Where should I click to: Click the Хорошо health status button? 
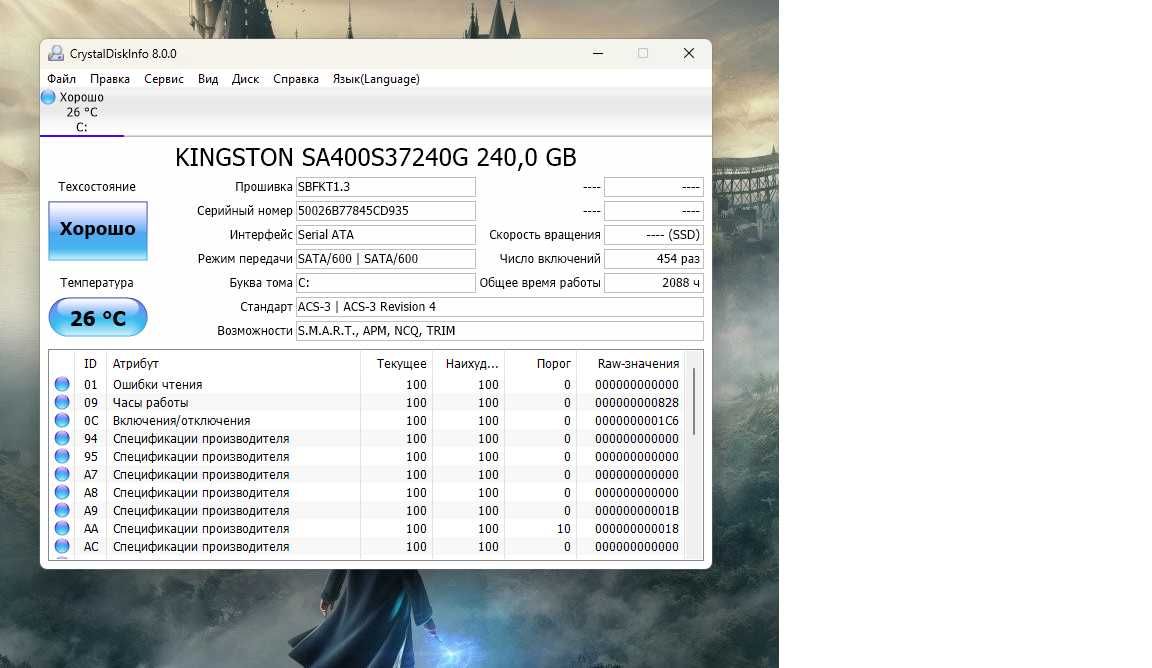click(98, 230)
